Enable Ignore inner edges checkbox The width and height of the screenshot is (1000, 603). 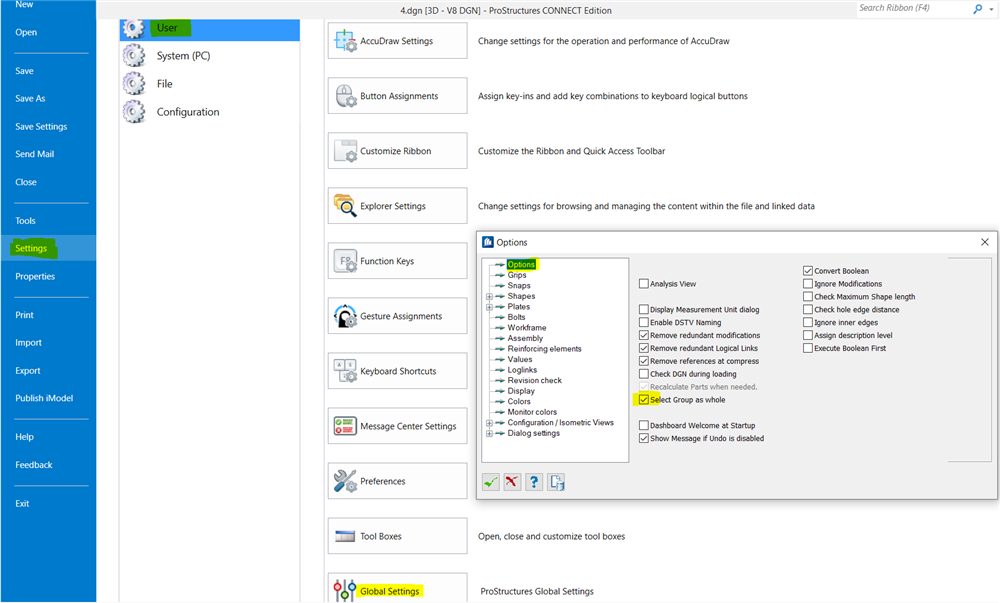coord(807,323)
